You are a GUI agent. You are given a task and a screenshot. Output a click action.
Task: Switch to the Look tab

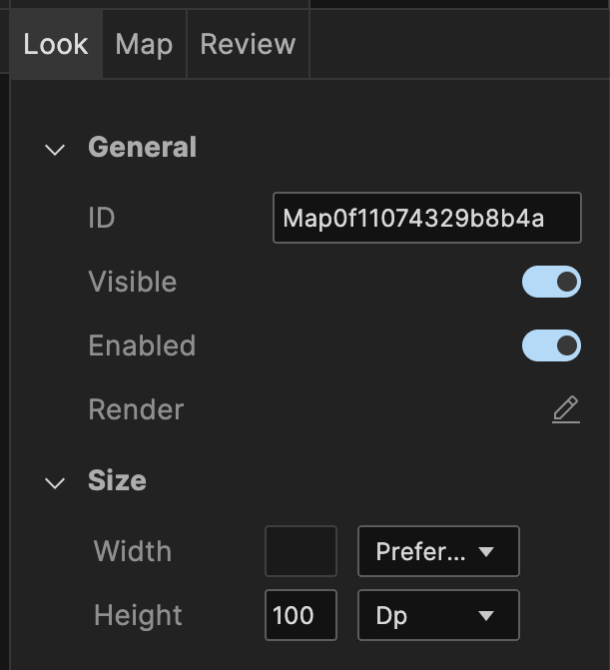click(56, 44)
